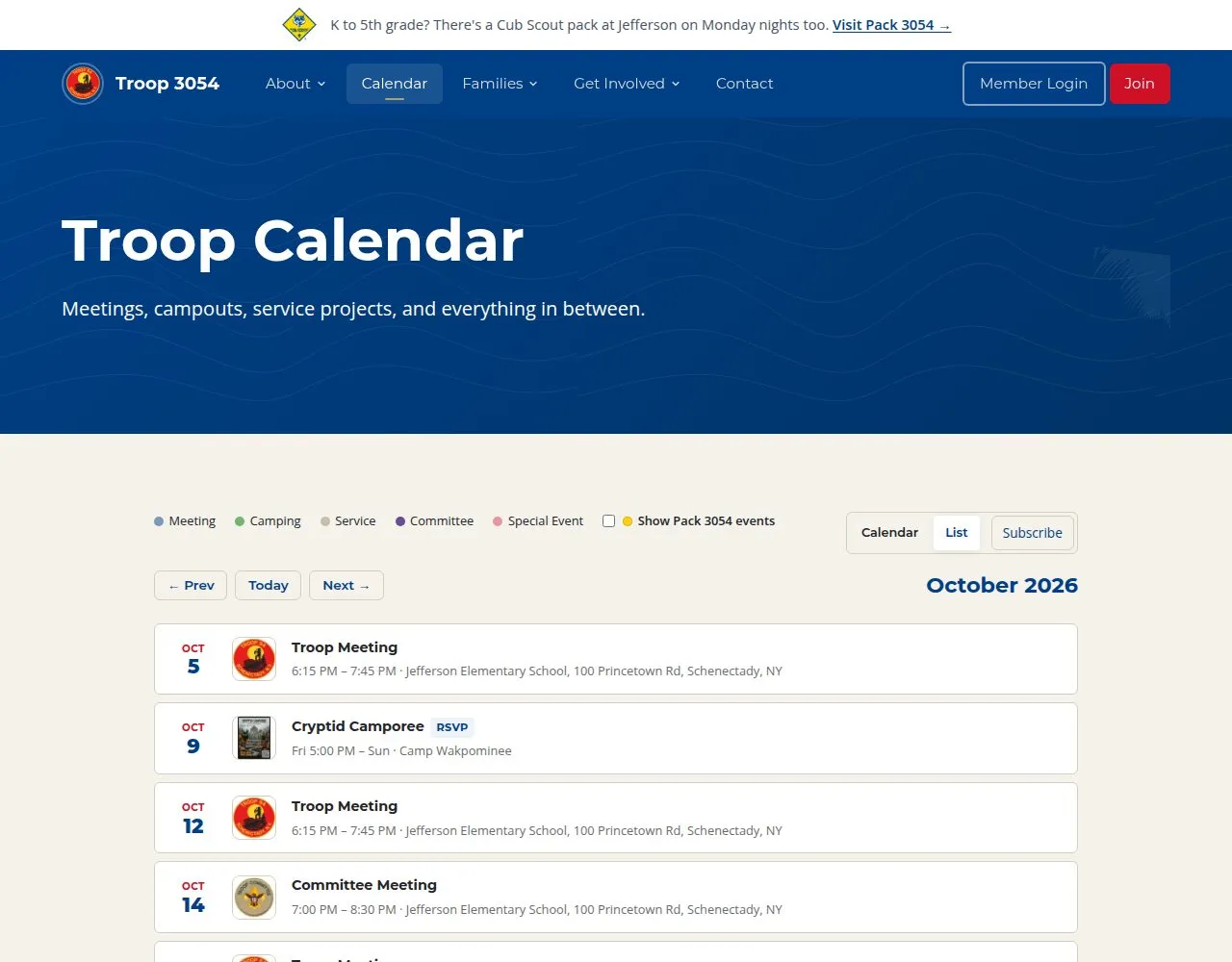Click the Subscribe button

point(1032,533)
